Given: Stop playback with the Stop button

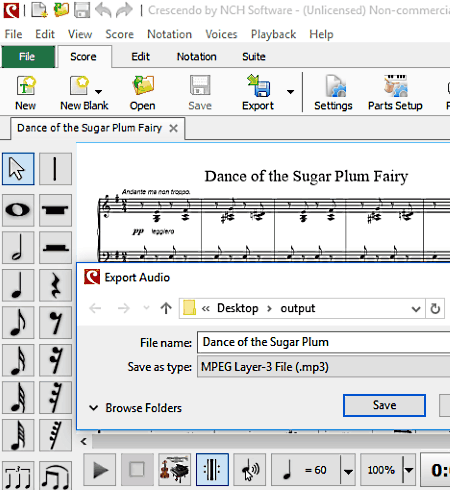Looking at the screenshot, I should point(137,469).
